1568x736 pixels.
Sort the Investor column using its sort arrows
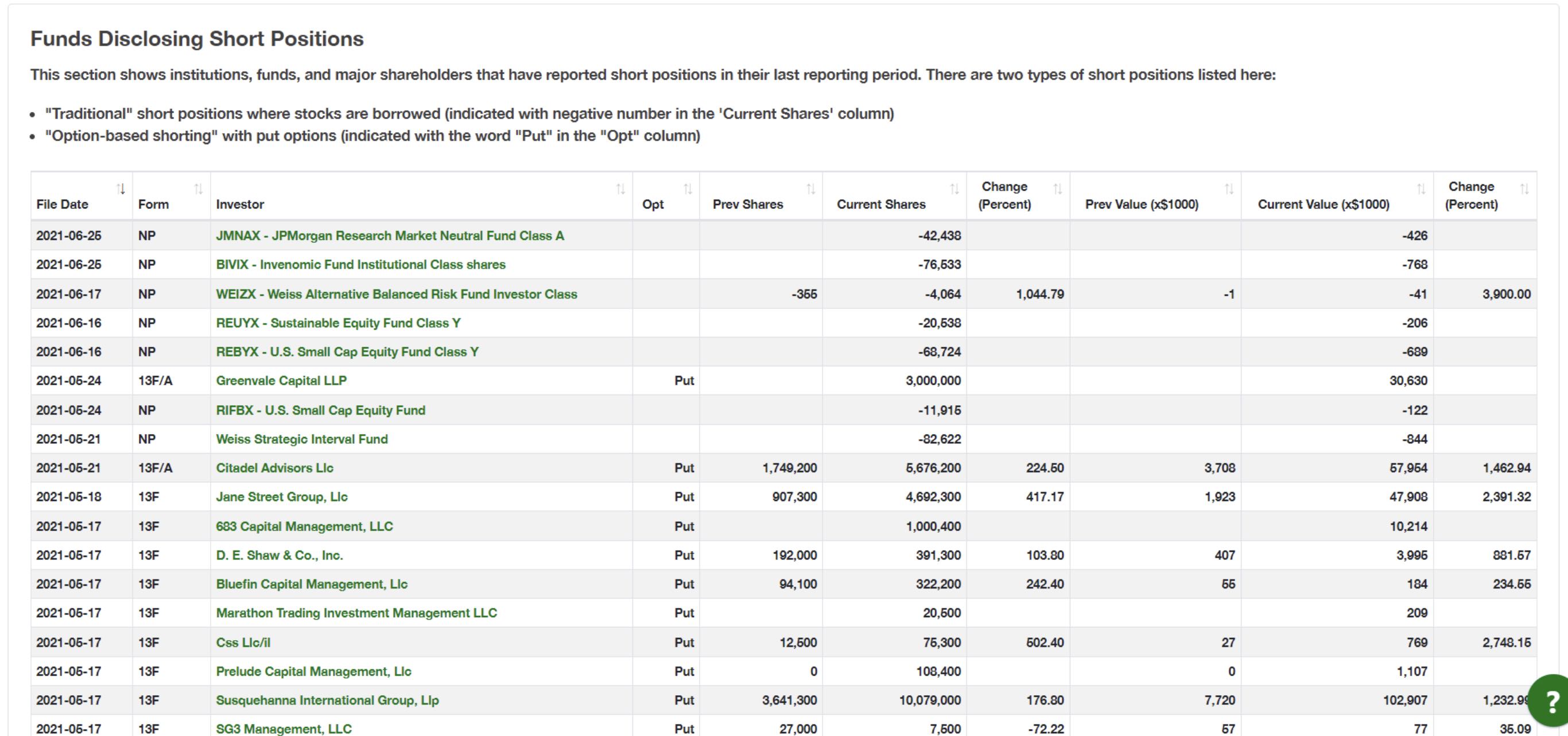point(621,189)
